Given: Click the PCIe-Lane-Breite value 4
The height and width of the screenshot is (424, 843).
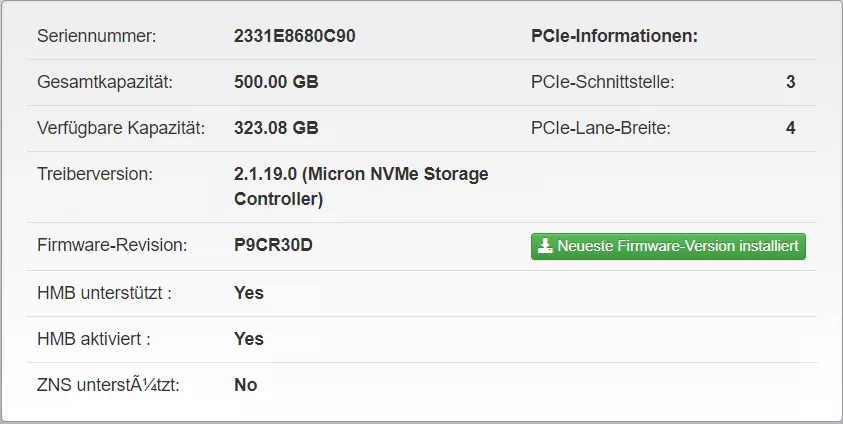Looking at the screenshot, I should pos(790,128).
